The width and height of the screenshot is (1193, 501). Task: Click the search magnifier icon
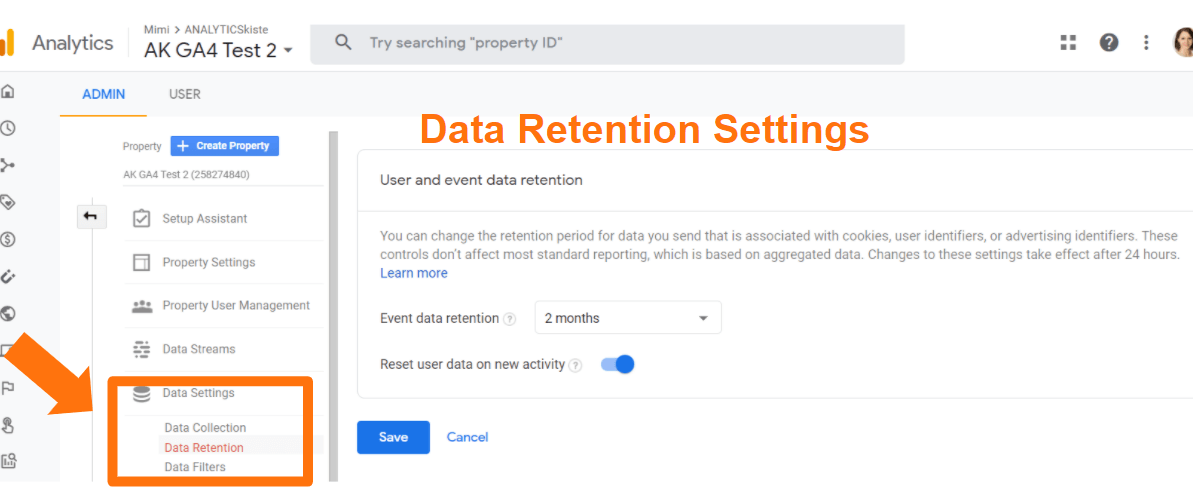[x=343, y=43]
